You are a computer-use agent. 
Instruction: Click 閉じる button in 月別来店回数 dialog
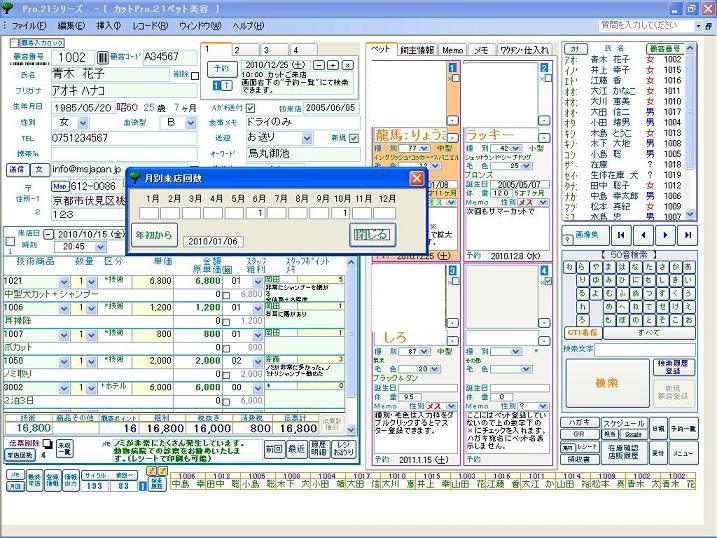click(x=372, y=235)
